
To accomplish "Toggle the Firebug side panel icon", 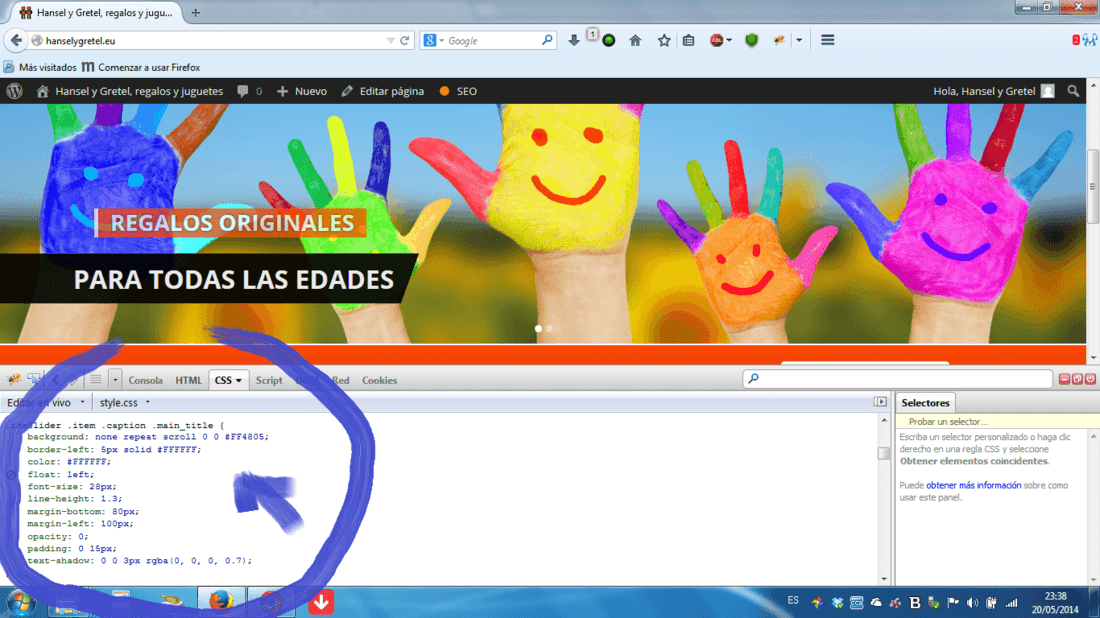I will tap(880, 402).
